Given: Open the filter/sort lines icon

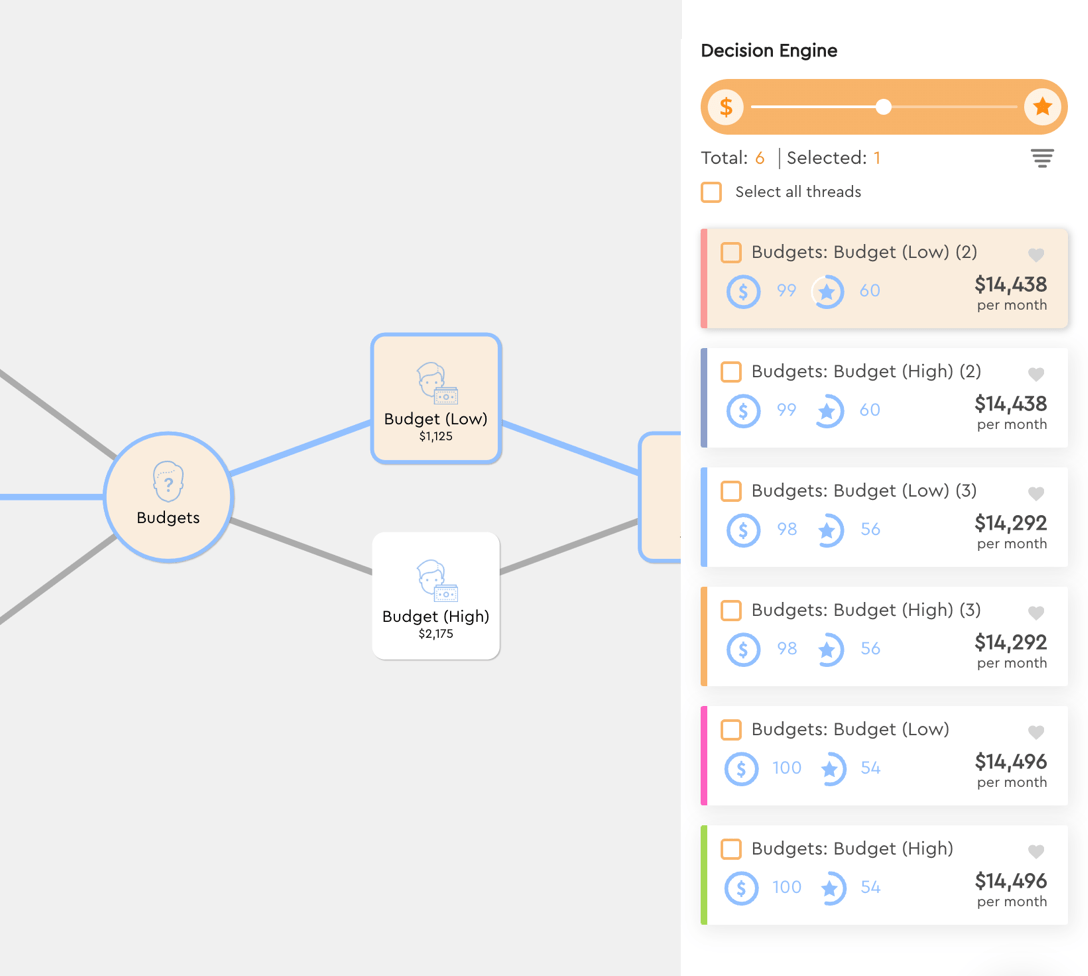Looking at the screenshot, I should [x=1042, y=158].
